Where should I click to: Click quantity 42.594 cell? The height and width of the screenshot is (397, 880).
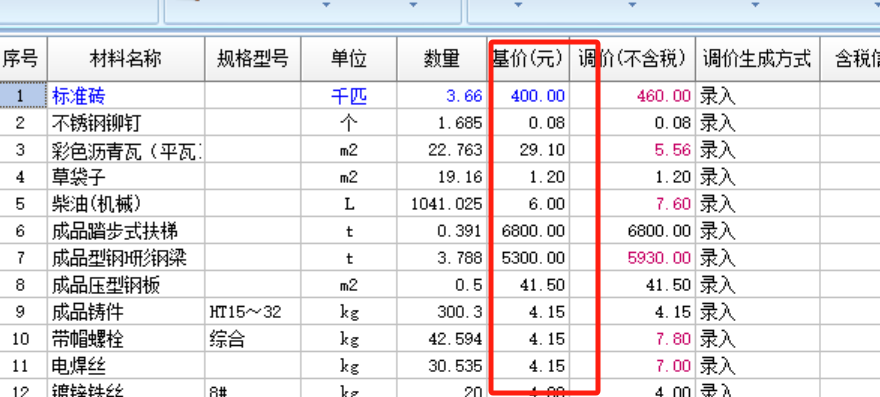click(442, 339)
